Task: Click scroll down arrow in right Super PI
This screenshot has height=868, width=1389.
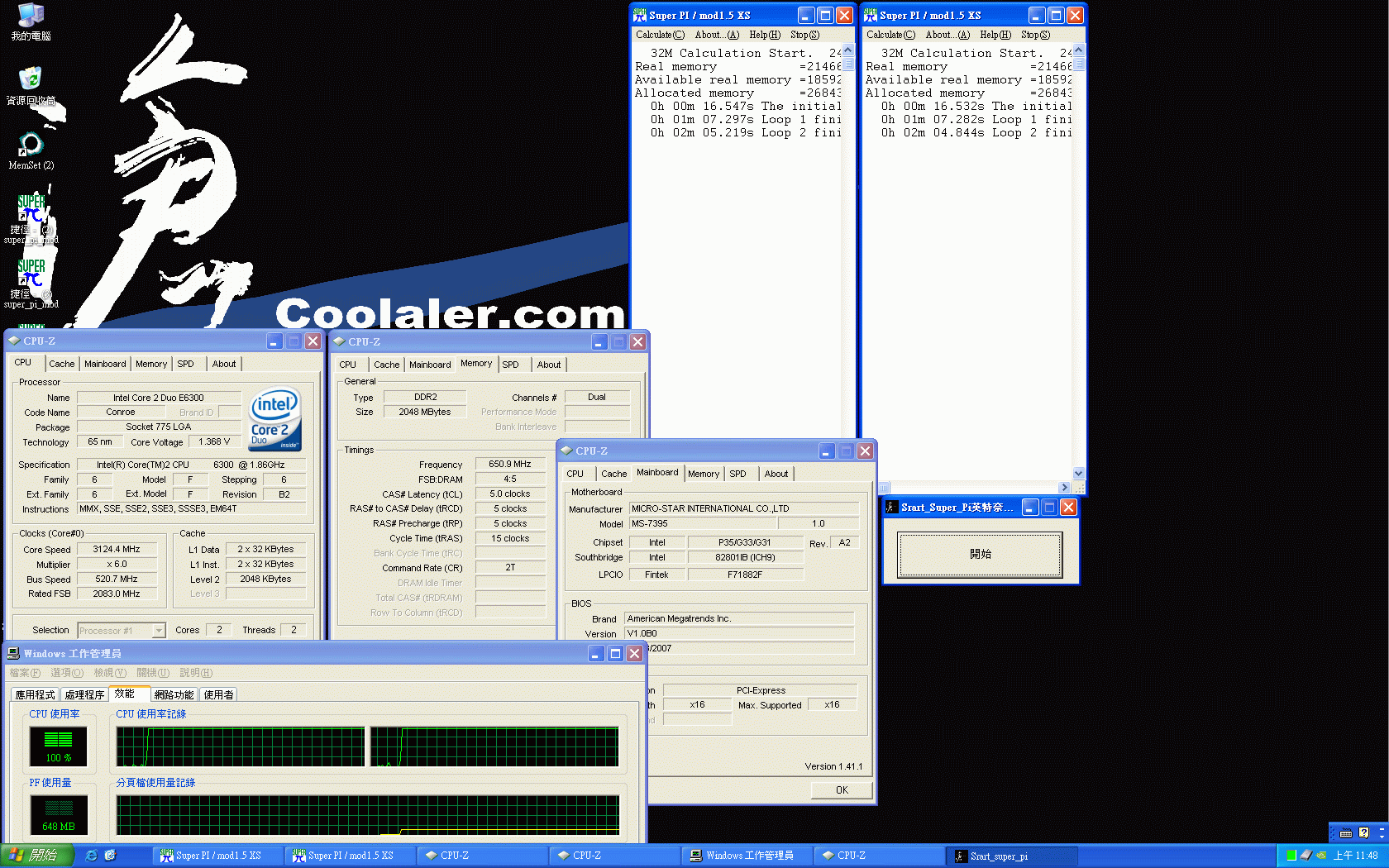Action: (1078, 473)
